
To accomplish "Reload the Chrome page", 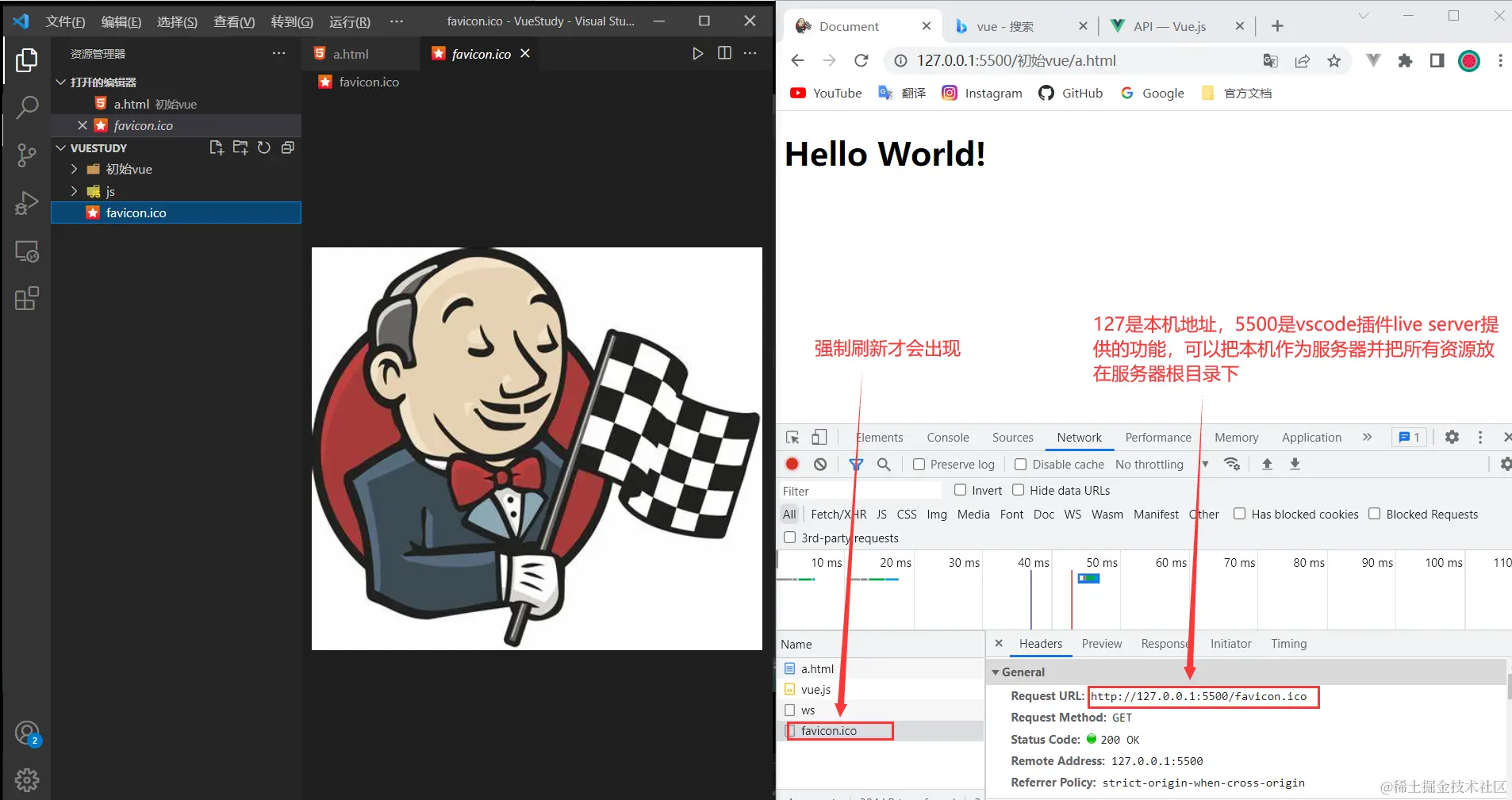I will coord(862,60).
